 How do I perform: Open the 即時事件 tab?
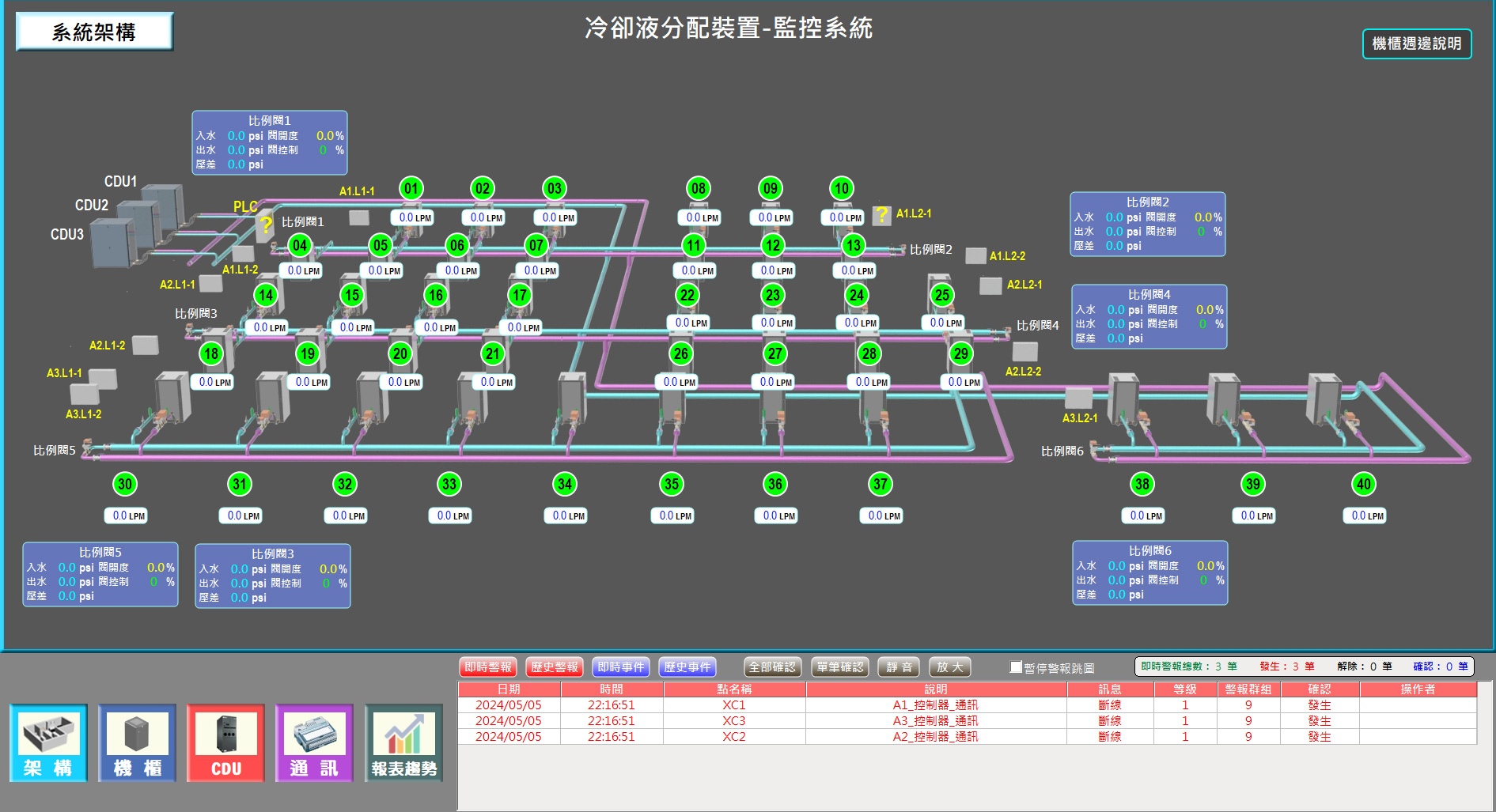click(x=621, y=667)
